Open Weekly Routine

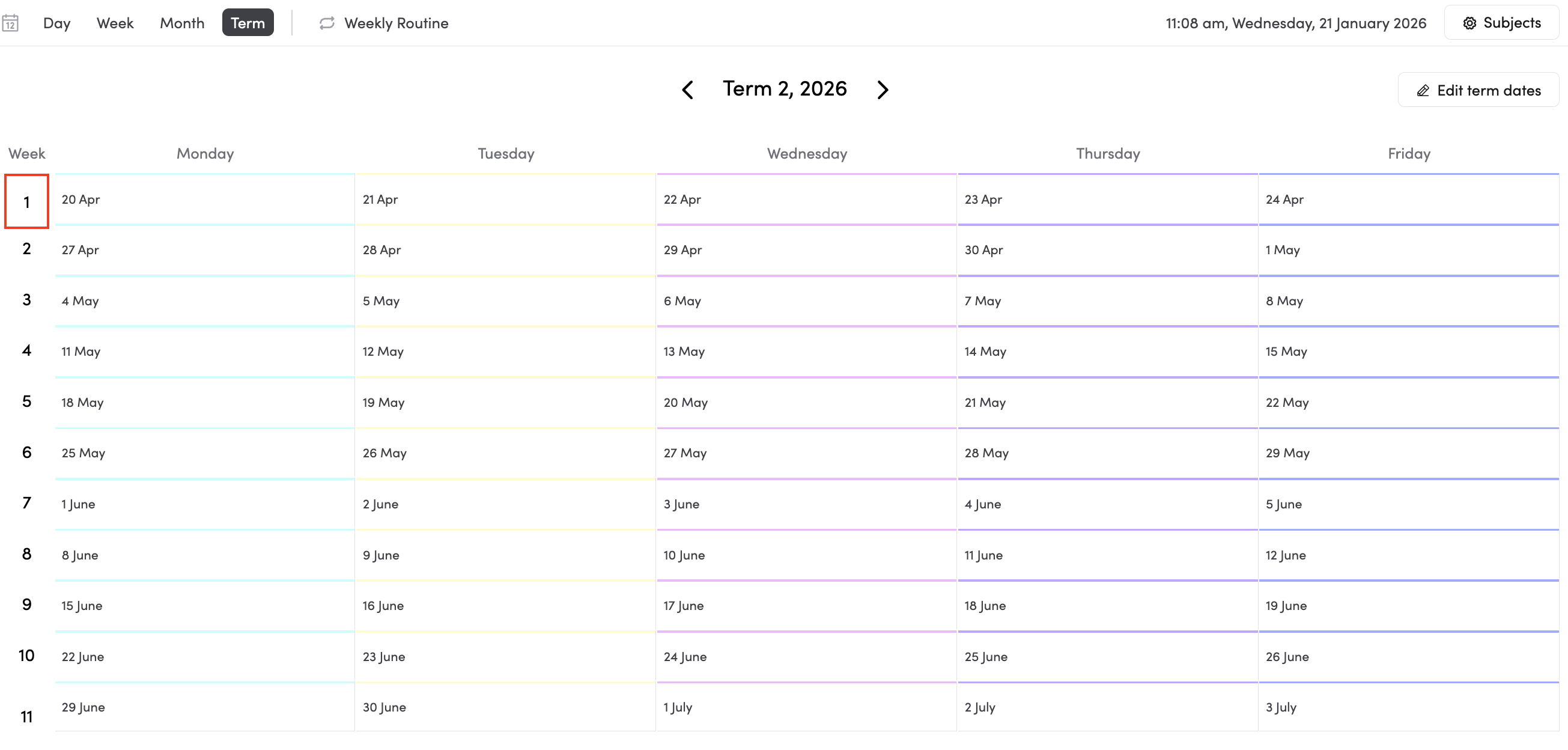click(x=396, y=23)
